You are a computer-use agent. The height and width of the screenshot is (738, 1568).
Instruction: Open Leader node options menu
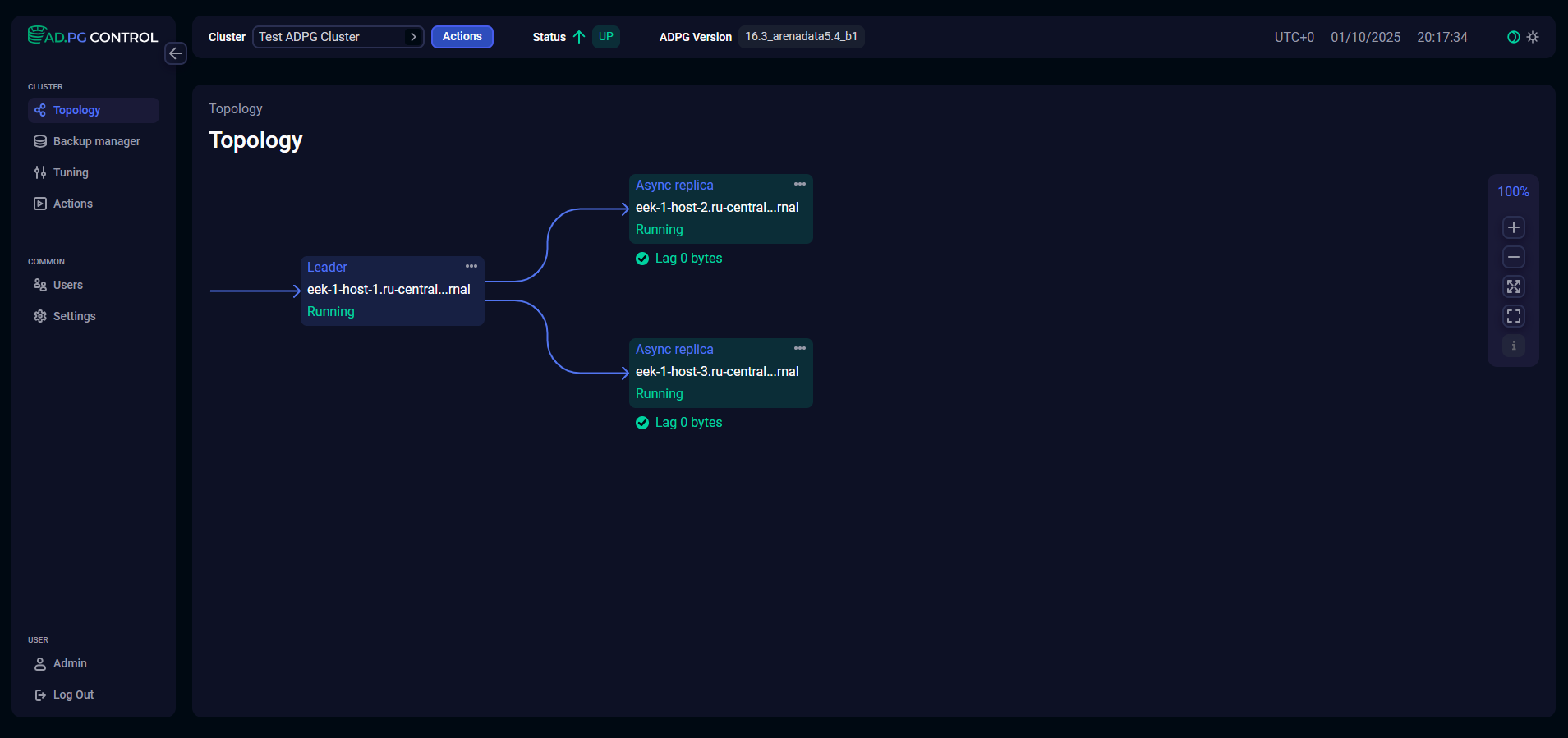(x=471, y=266)
